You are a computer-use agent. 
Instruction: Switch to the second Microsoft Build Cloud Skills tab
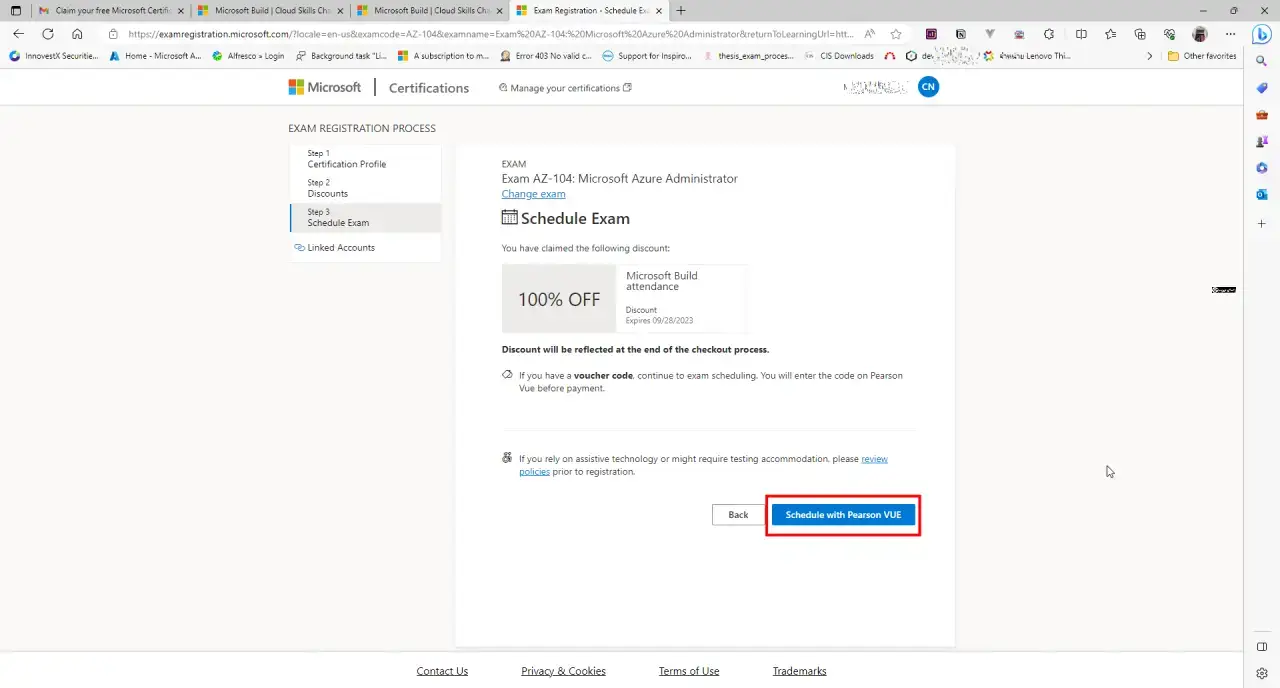coord(429,11)
